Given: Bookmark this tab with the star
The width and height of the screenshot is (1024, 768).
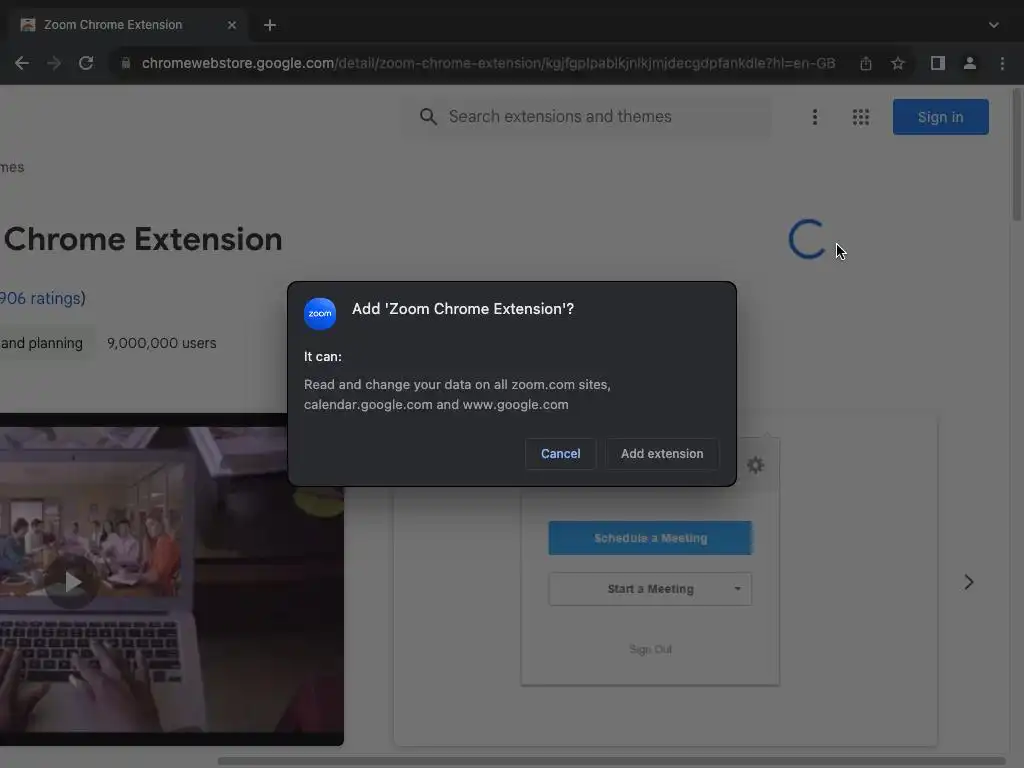Looking at the screenshot, I should coord(898,63).
